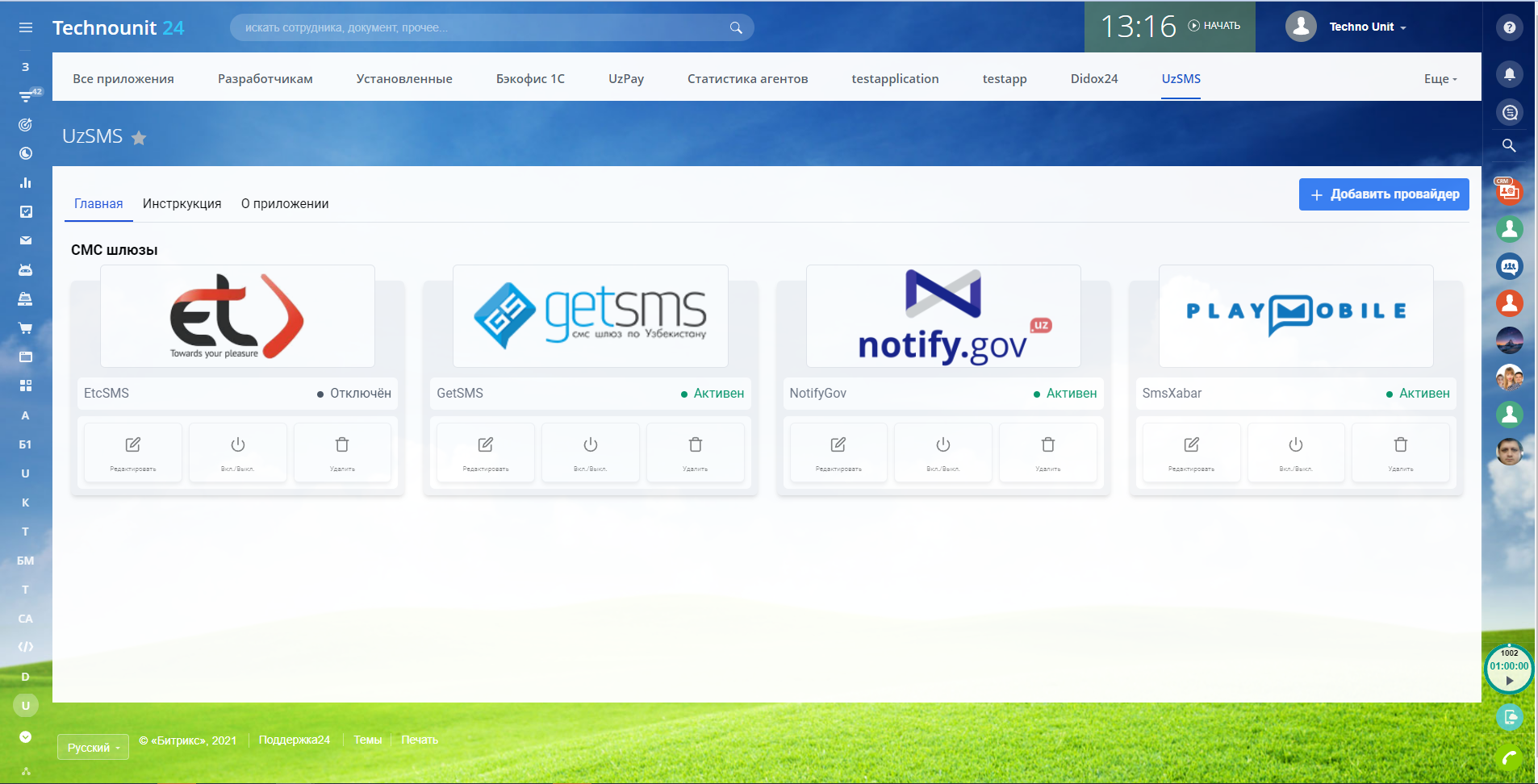The image size is (1538, 784).
Task: Open the four-squares grid icon in sidebar
Action: [x=26, y=386]
